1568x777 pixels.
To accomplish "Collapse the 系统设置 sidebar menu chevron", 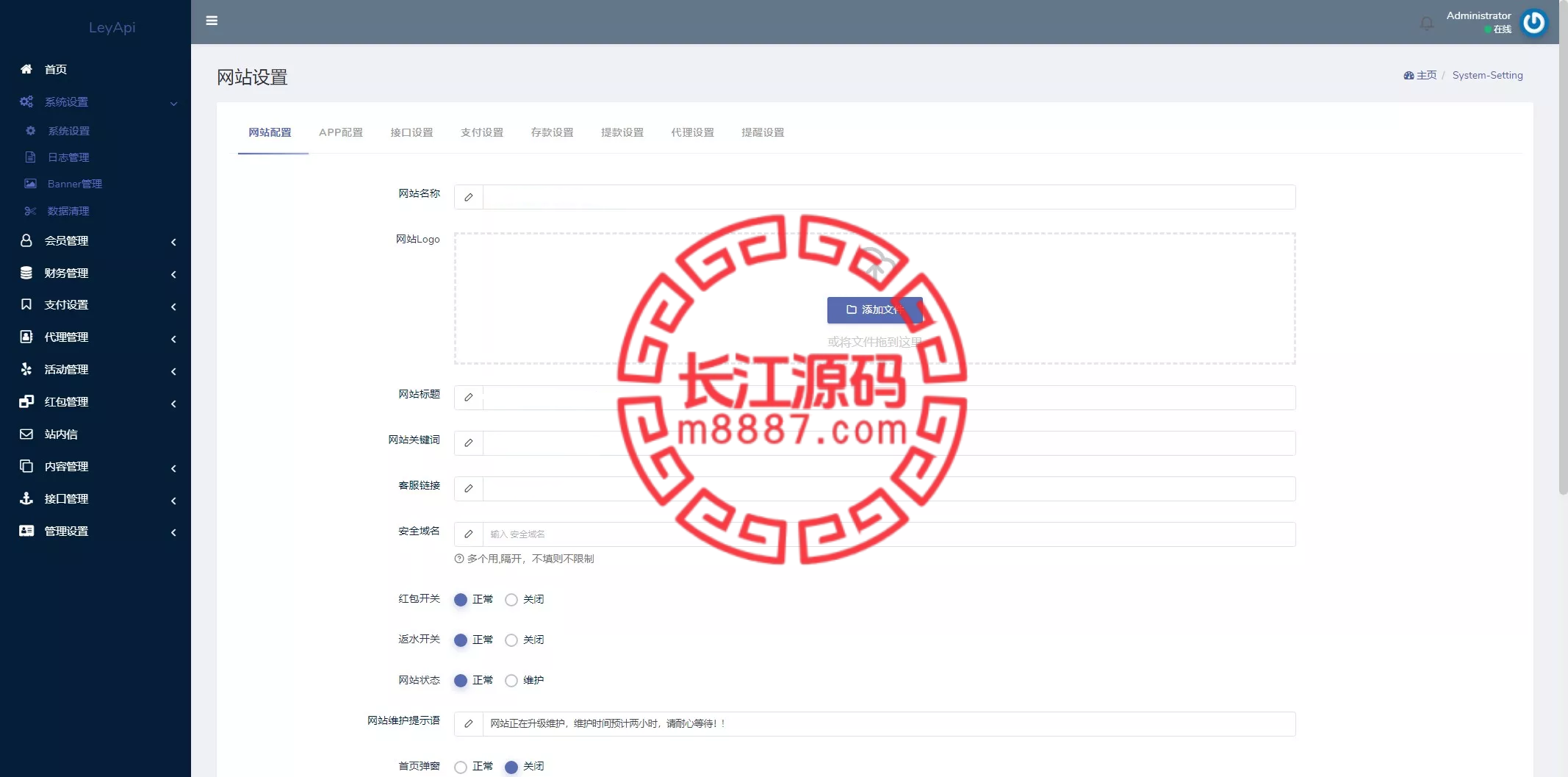I will tap(173, 104).
